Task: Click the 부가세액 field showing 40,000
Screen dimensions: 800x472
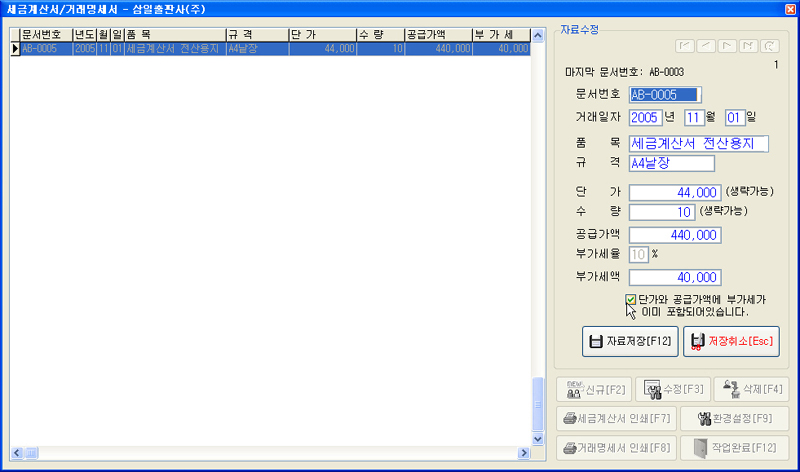Action: point(675,278)
